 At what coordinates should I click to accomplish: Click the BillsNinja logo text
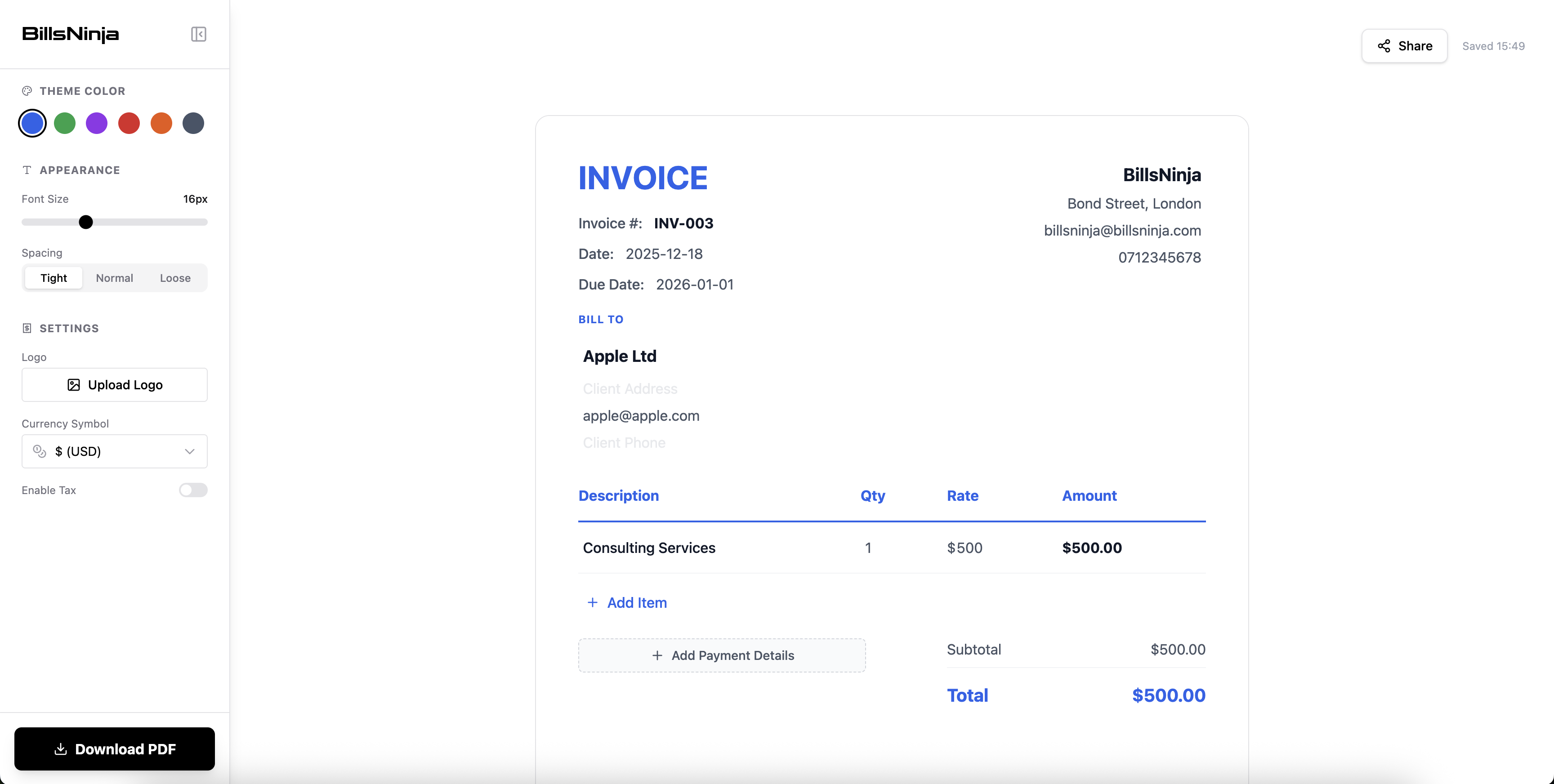point(70,34)
